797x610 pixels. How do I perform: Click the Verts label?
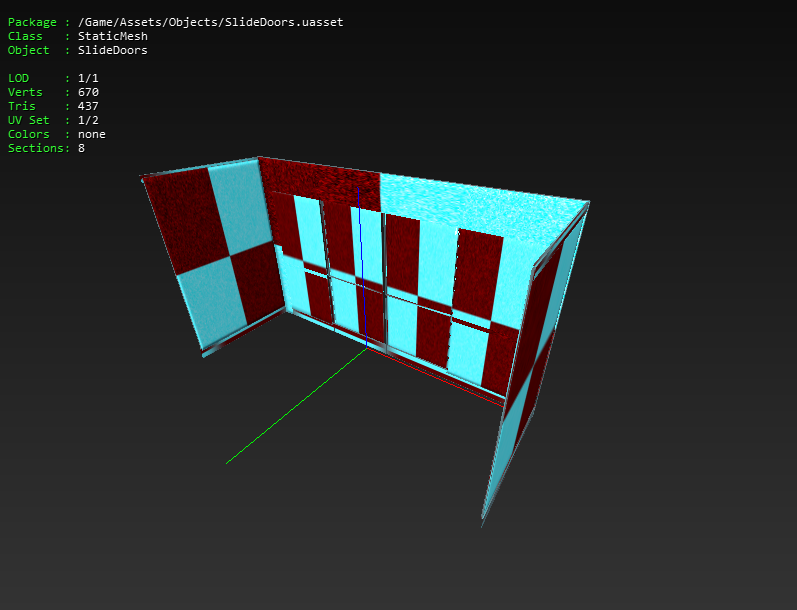pos(25,92)
